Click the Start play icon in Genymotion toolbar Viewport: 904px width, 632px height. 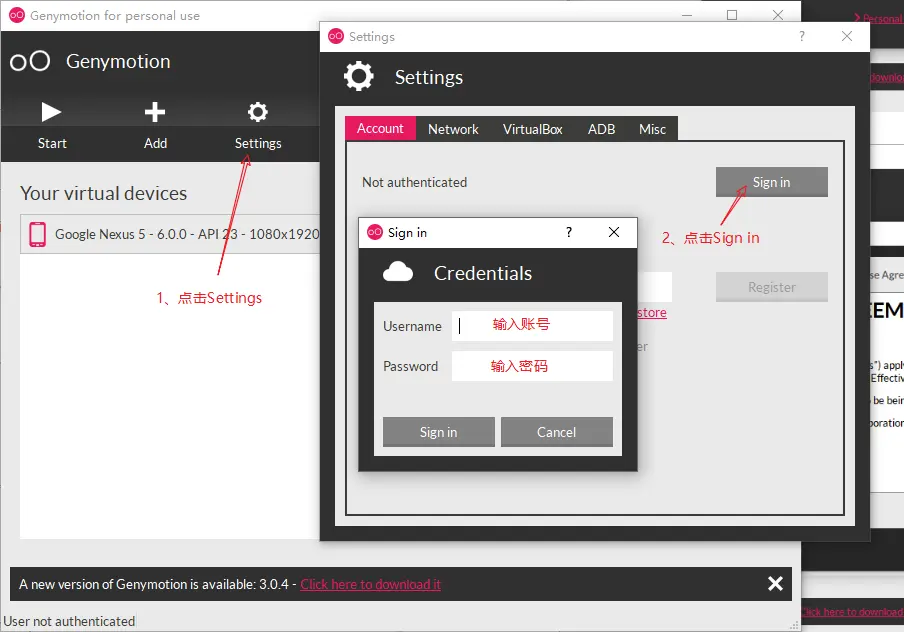(x=51, y=112)
